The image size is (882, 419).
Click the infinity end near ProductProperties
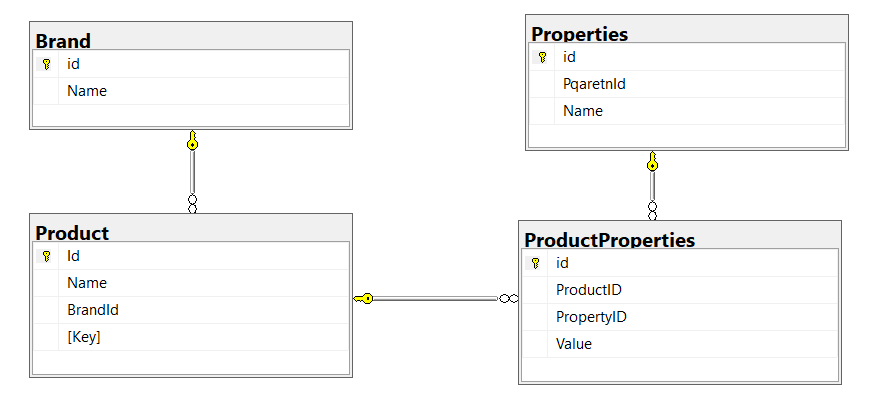[x=509, y=298]
